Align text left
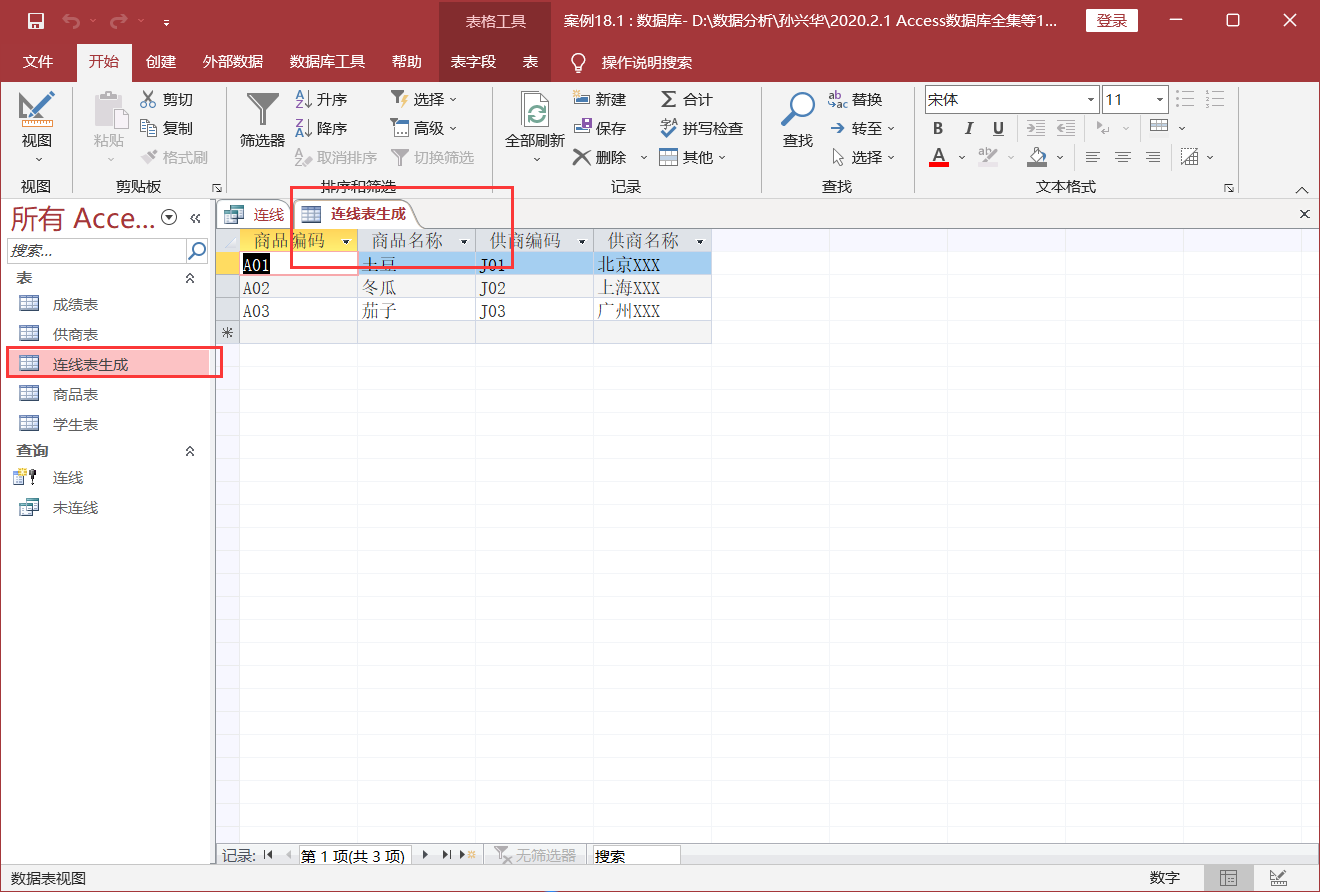The width and height of the screenshot is (1320, 892). 1093,157
